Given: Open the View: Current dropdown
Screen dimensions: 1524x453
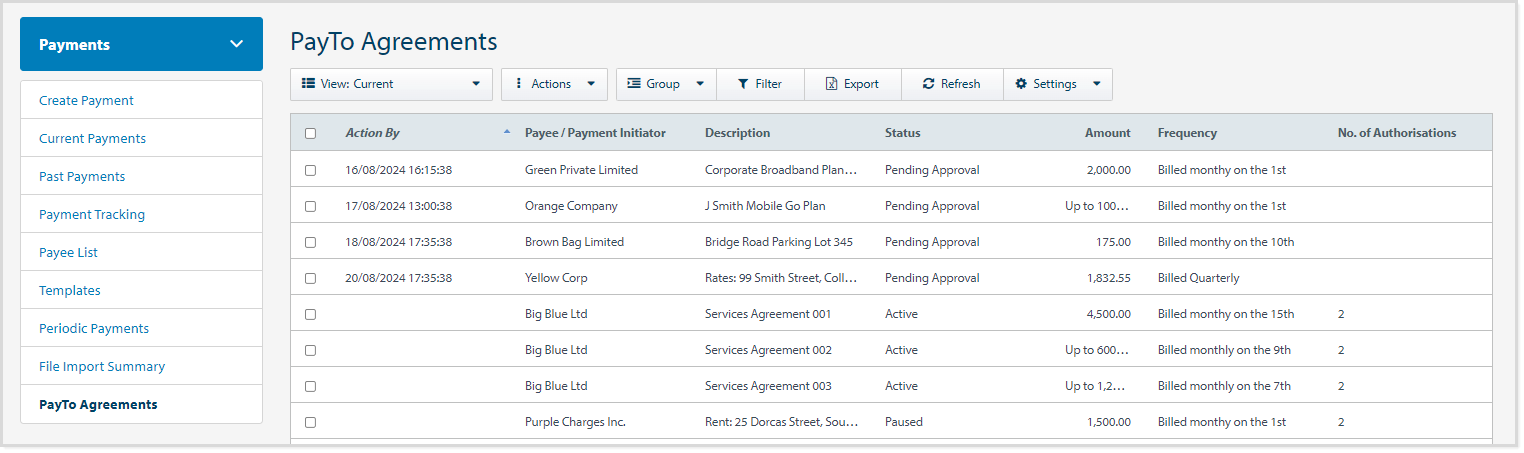Looking at the screenshot, I should click(391, 85).
